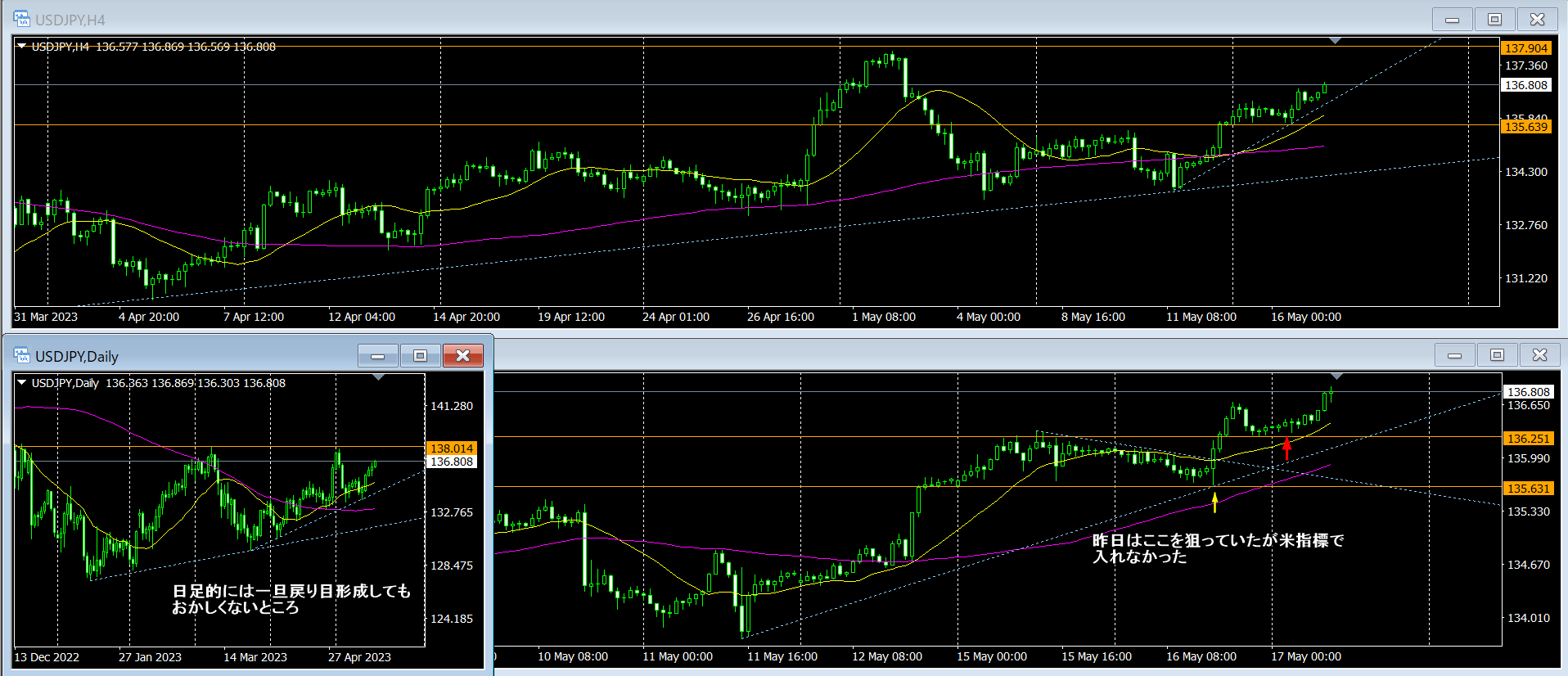Click the chart shift triangle in the Daily chart

378,377
